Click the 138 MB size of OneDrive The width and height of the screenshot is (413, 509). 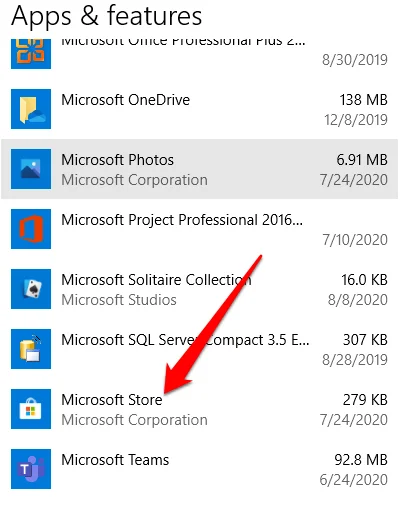pos(363,100)
